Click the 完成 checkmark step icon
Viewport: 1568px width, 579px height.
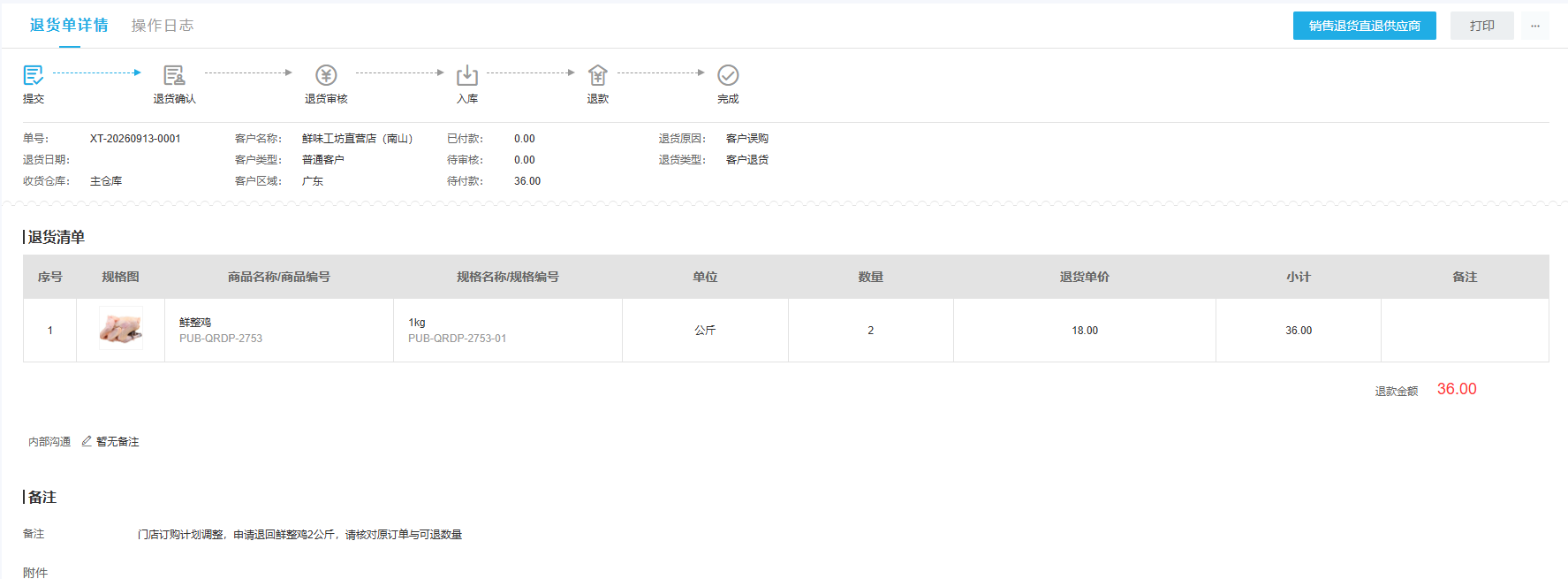point(728,75)
